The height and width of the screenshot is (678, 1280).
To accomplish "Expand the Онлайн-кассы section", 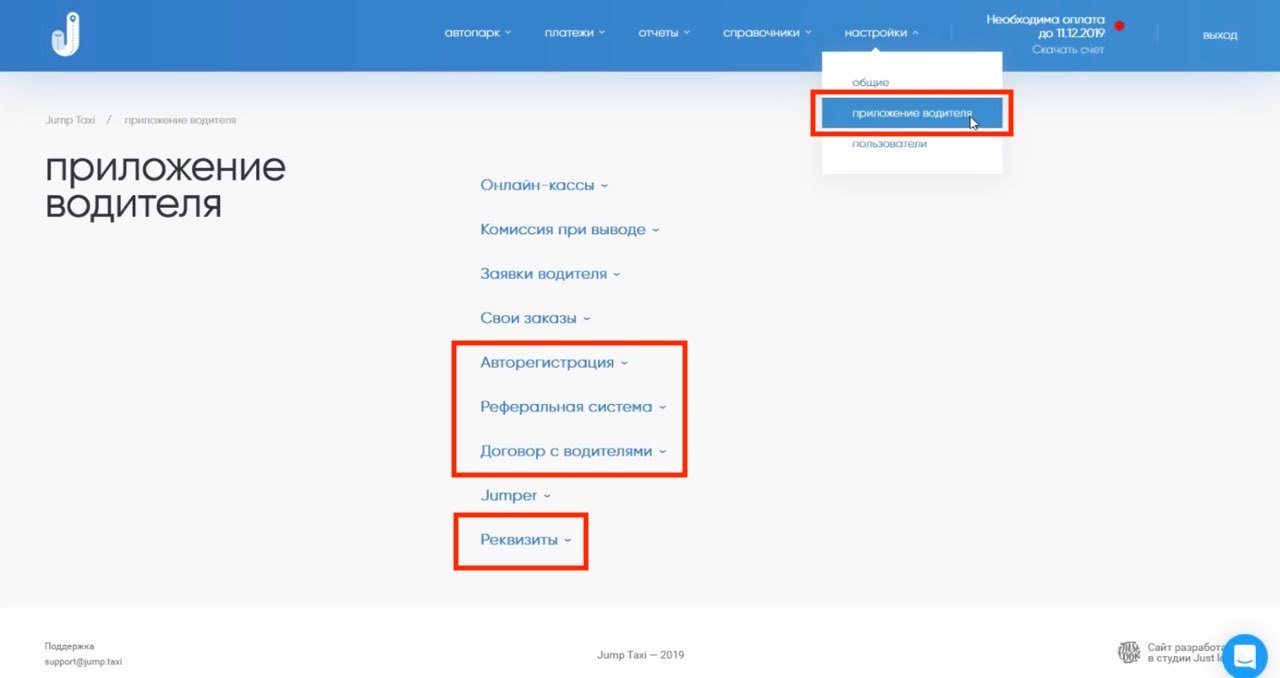I will [x=543, y=185].
